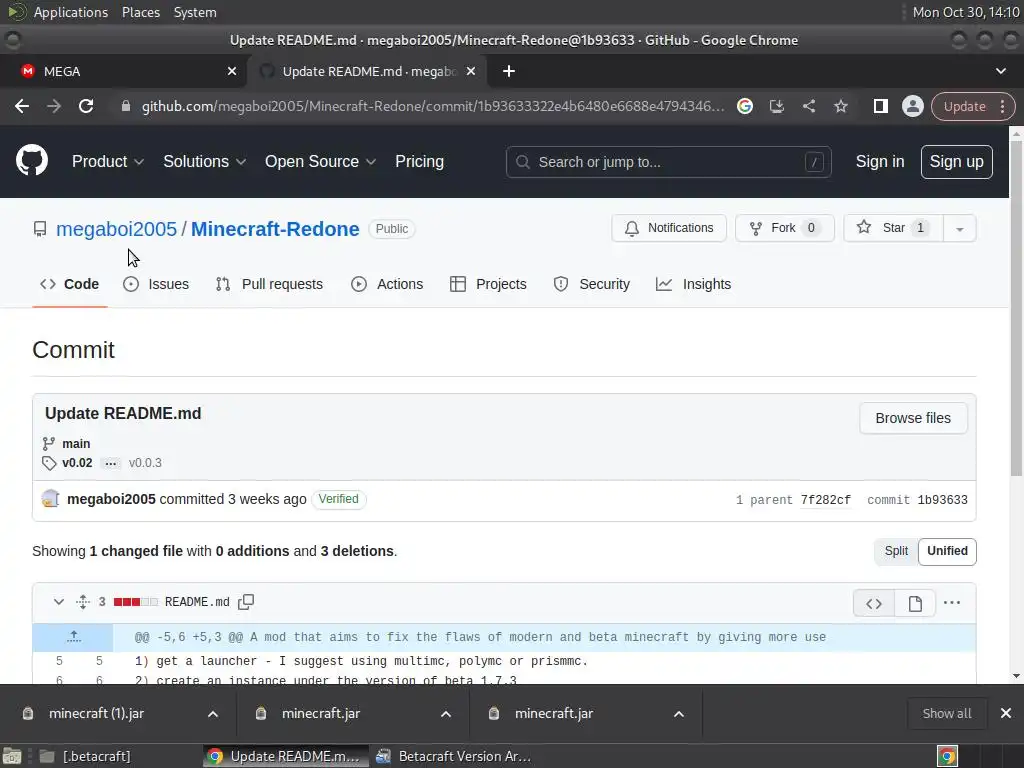Go back using the browser back arrow
Viewport: 1024px width, 768px height.
(22, 106)
